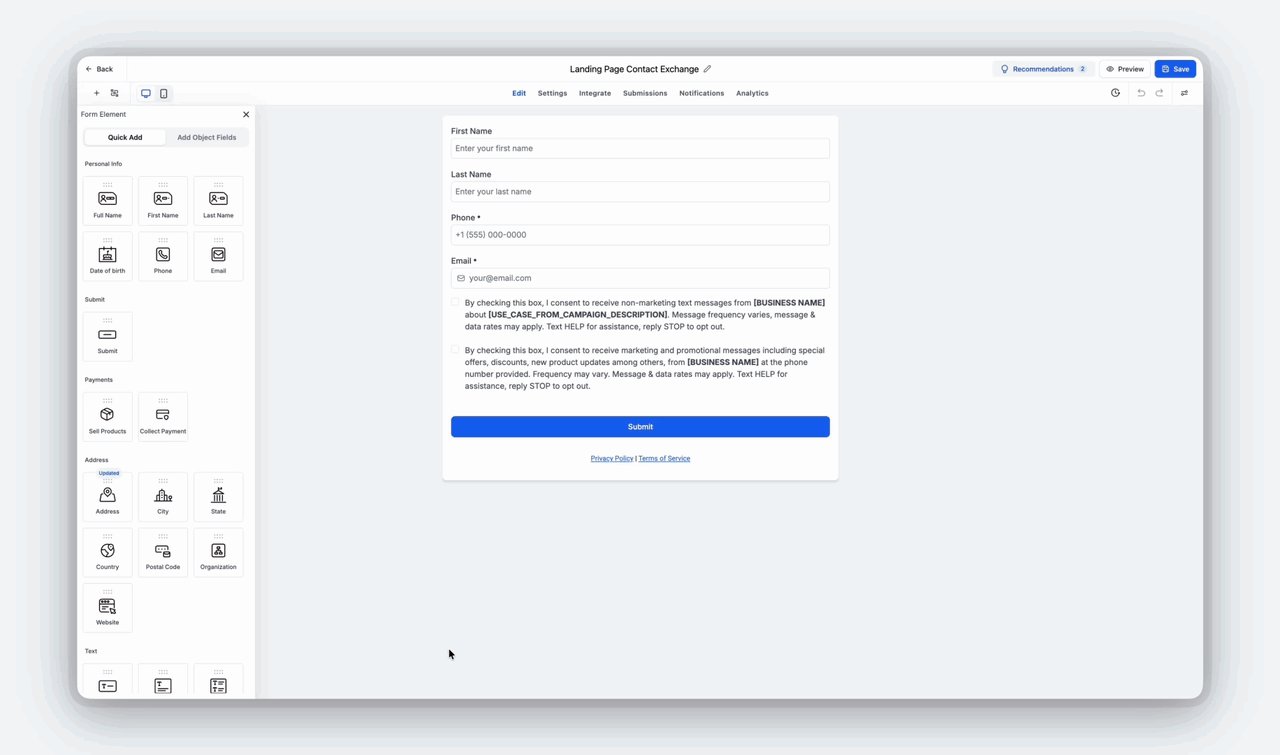Image resolution: width=1280 pixels, height=755 pixels.
Task: Add the Sell Products element
Action: point(107,417)
